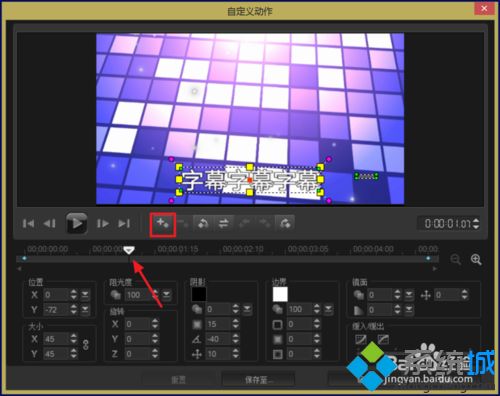Click the move keyframe left button
Image resolution: width=500 pixels, height=396 pixels.
(244, 223)
